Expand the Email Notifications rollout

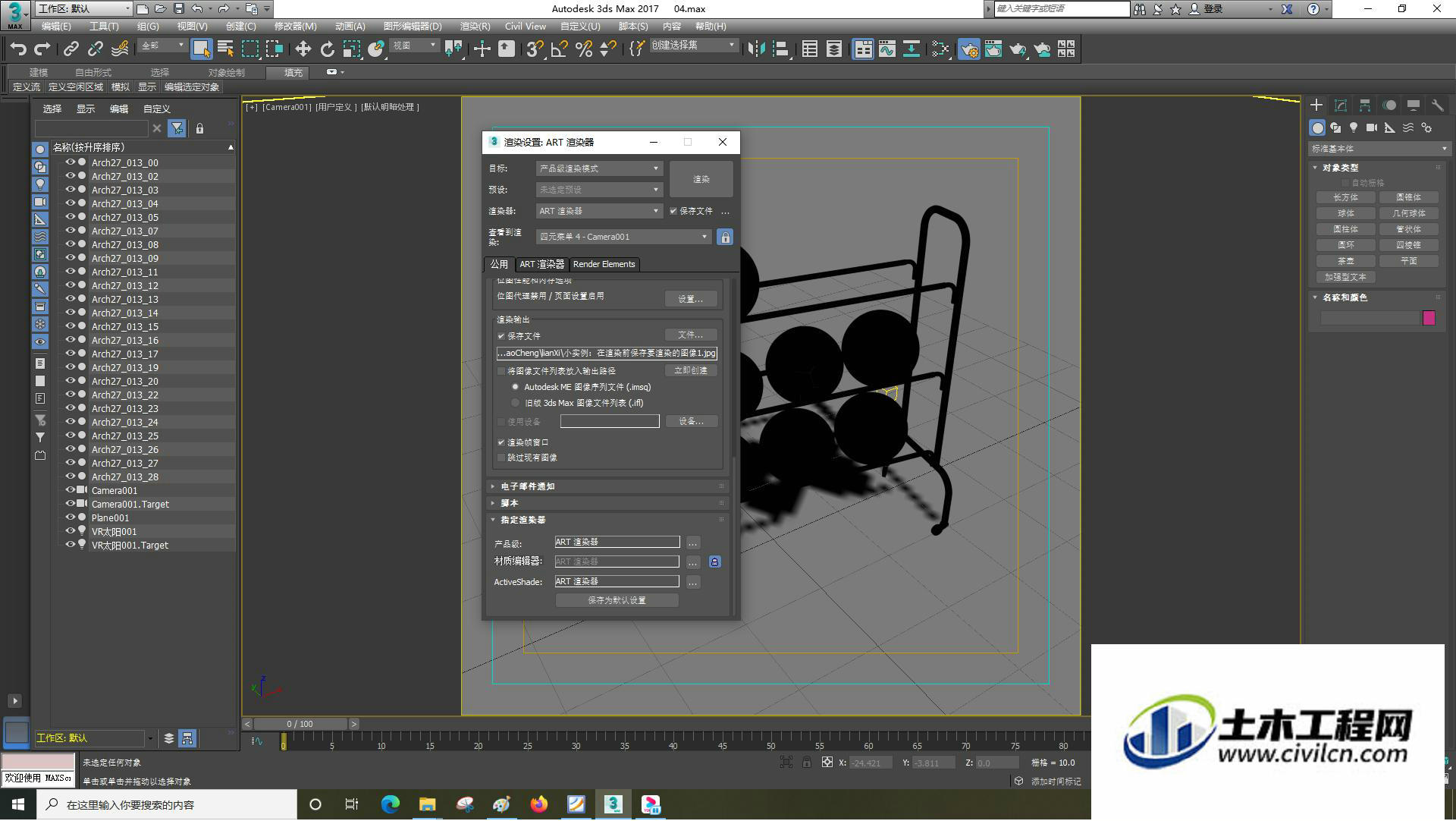coord(607,487)
